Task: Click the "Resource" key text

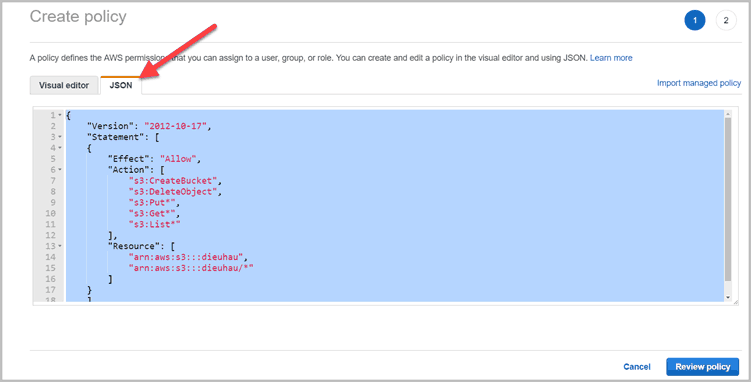Action: point(134,246)
